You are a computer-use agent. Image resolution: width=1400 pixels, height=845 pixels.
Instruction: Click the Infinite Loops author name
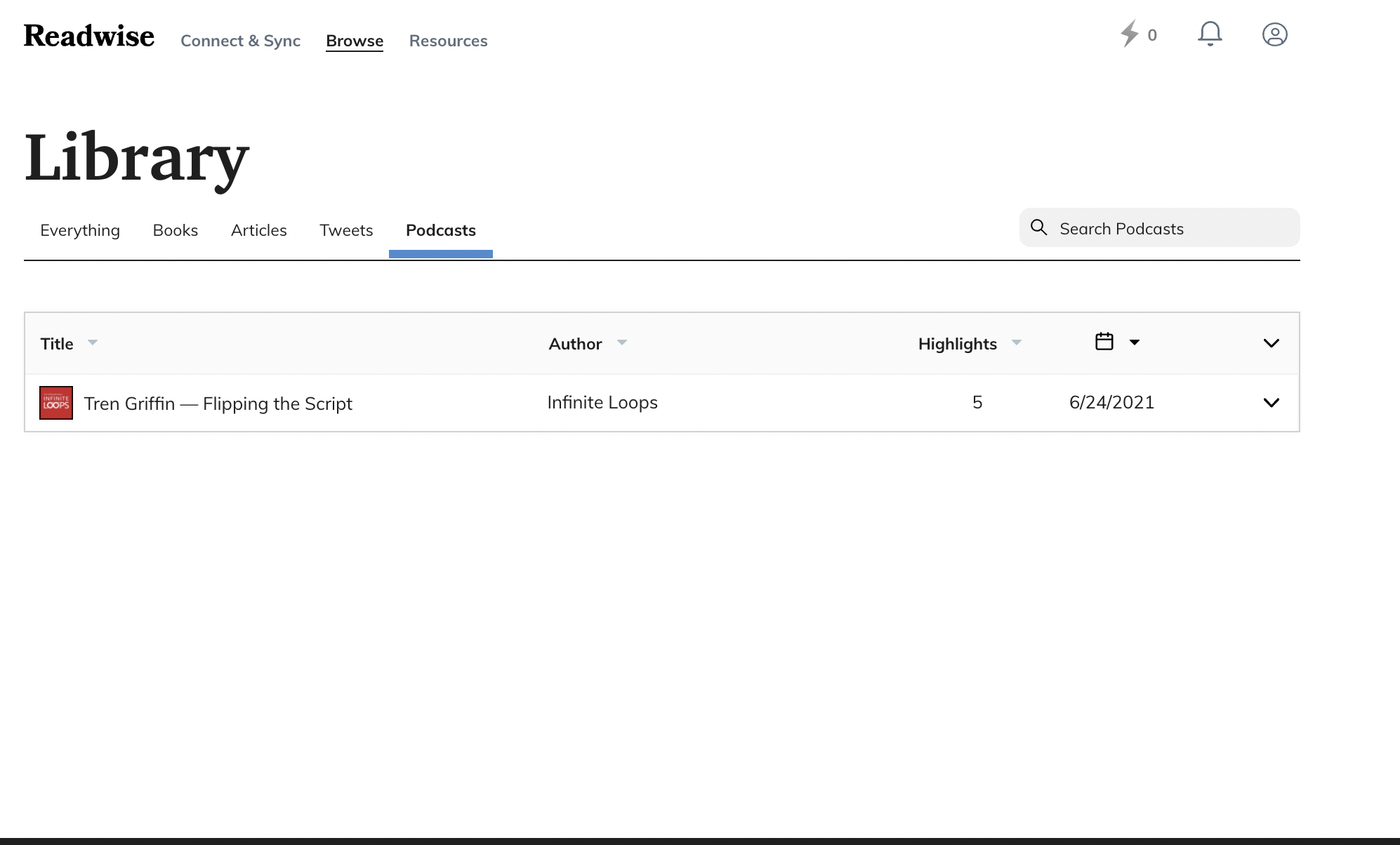(602, 402)
